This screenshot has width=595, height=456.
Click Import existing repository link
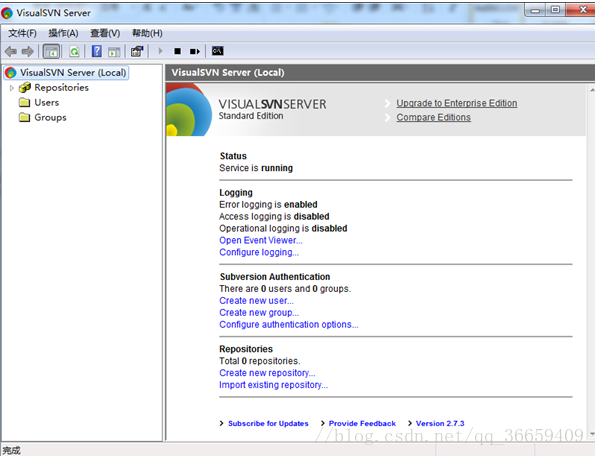click(273, 385)
